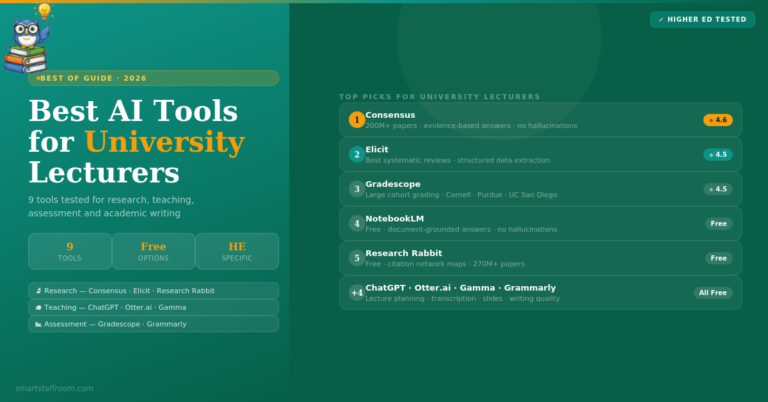The image size is (768, 402).
Task: Click the 'Best AI Tools' headline text
Action: [133, 111]
